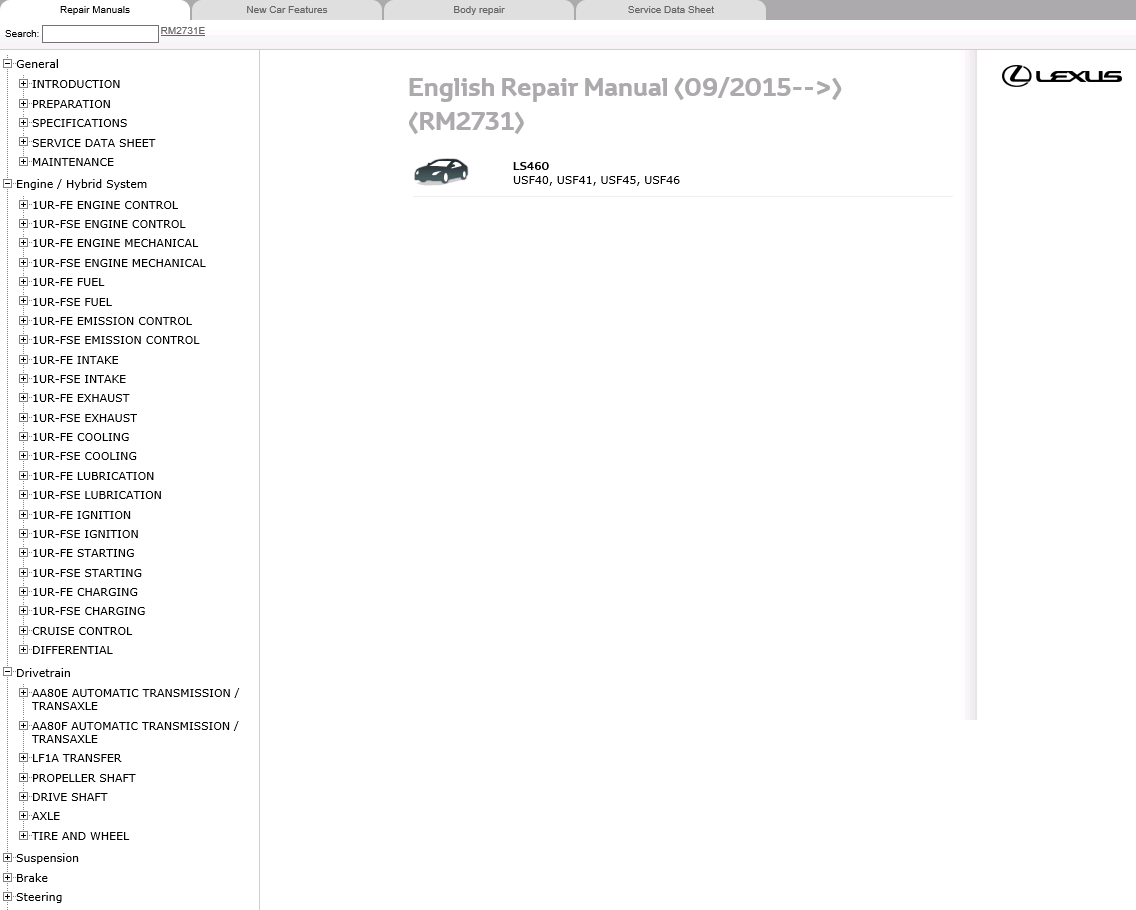Expand the SERVICE DATA SHEET tree node
The height and width of the screenshot is (910, 1136).
[x=24, y=143]
